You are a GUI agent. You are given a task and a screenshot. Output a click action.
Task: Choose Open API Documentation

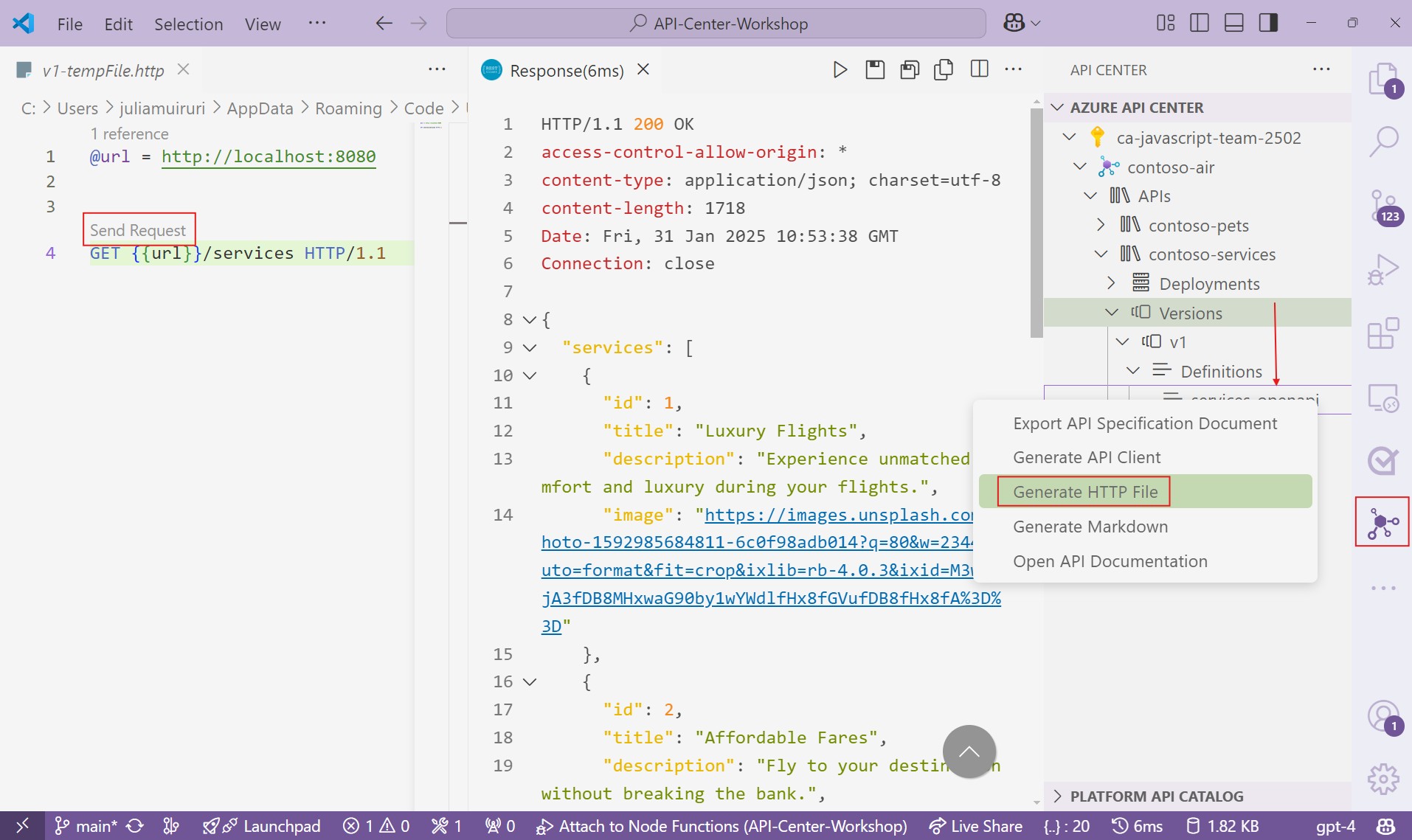[1145, 561]
